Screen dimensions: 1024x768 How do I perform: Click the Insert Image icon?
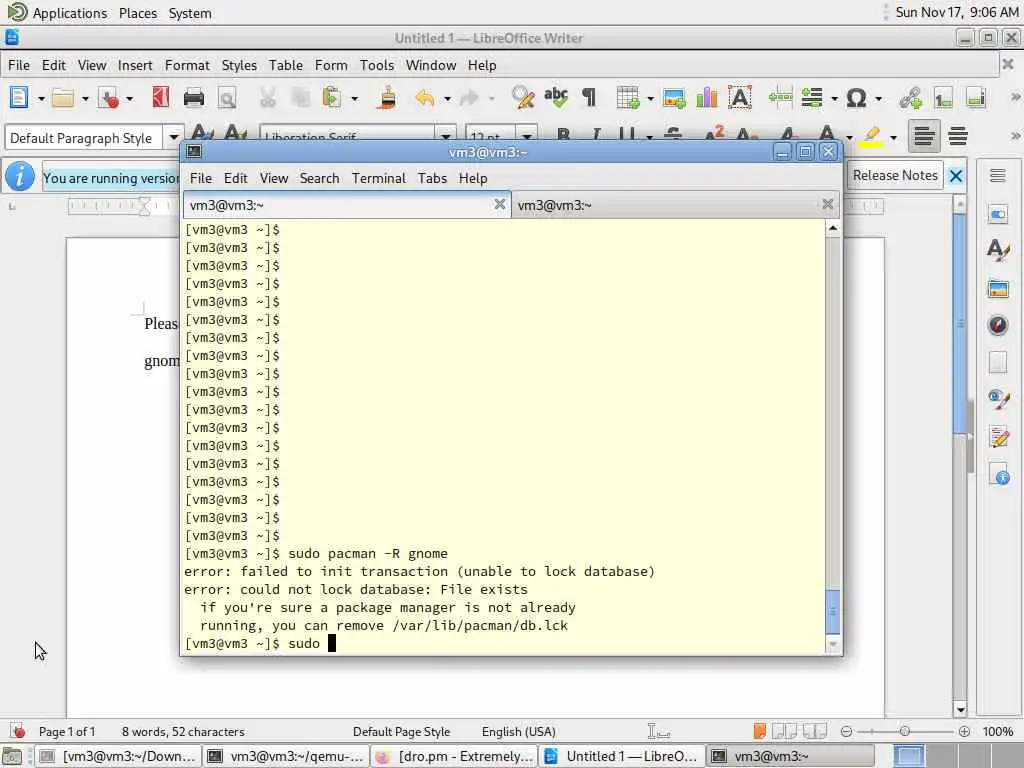(674, 98)
